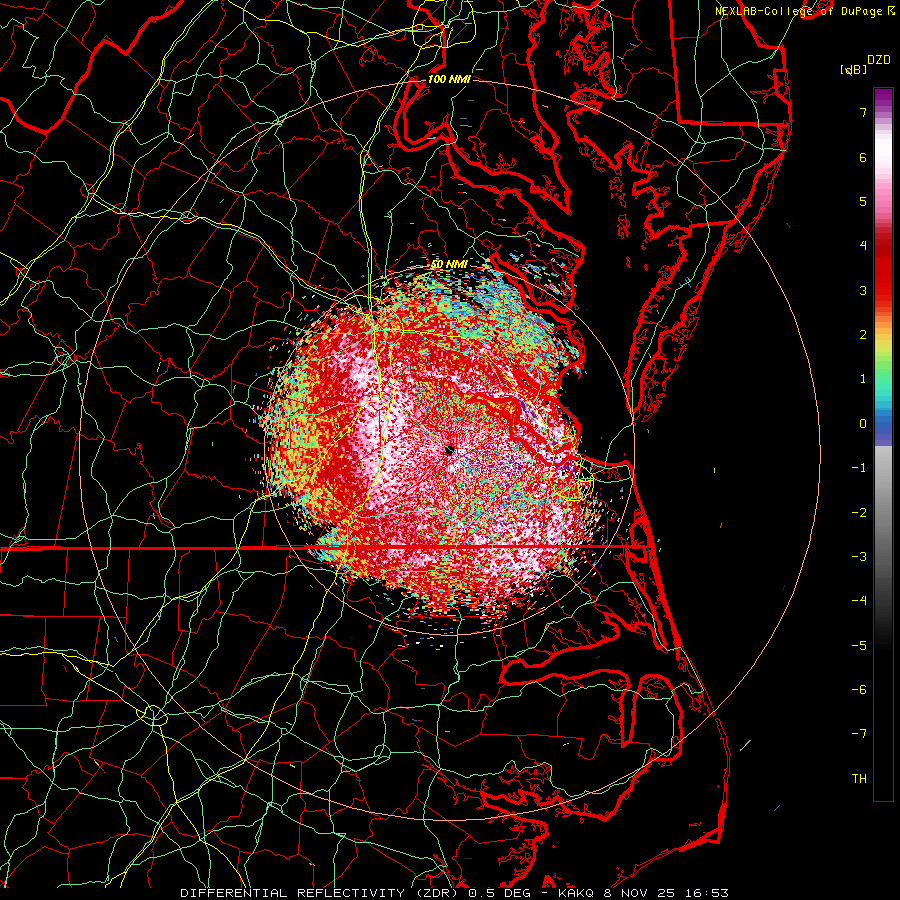Screen dimensions: 900x900
Task: Click the -3 value on color scale
Action: (x=859, y=557)
